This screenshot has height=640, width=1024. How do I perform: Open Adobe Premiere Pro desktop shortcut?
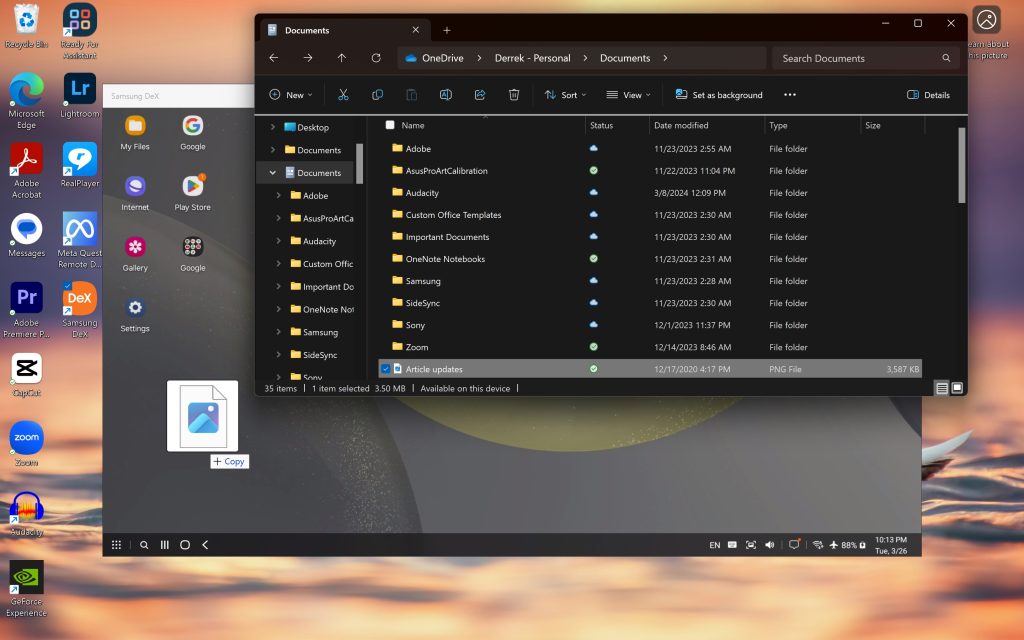coord(26,310)
